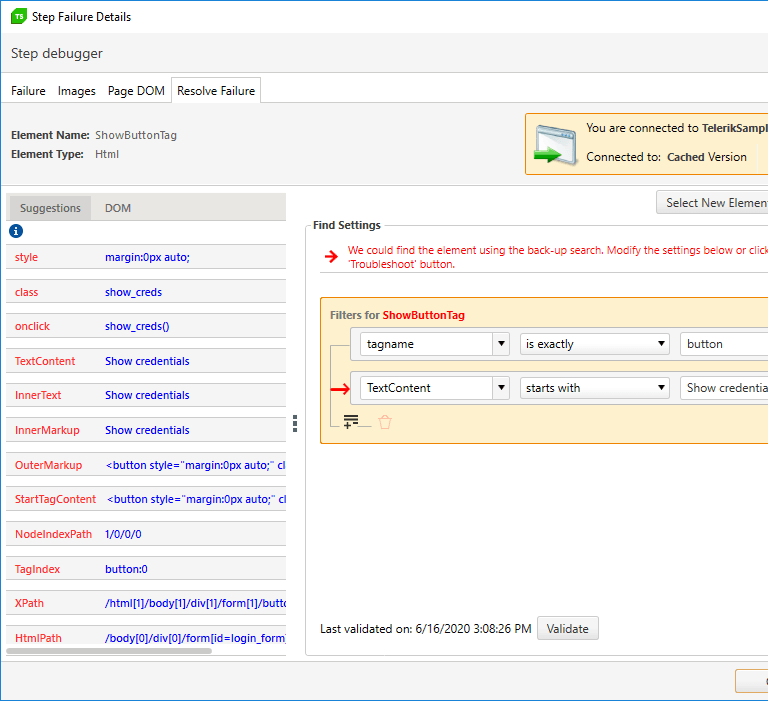Click the ShowButtonTag element name value

[x=136, y=135]
